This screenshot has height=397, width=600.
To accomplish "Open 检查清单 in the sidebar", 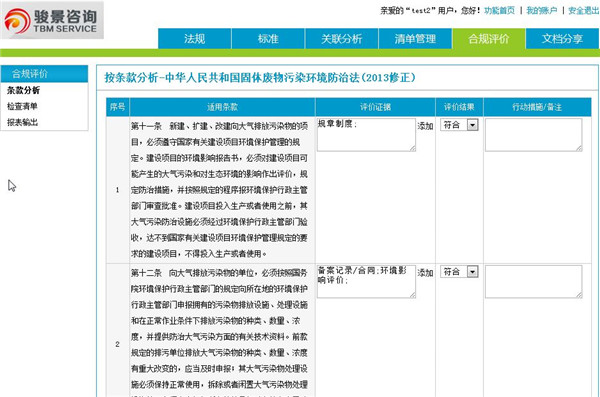I will pyautogui.click(x=22, y=106).
